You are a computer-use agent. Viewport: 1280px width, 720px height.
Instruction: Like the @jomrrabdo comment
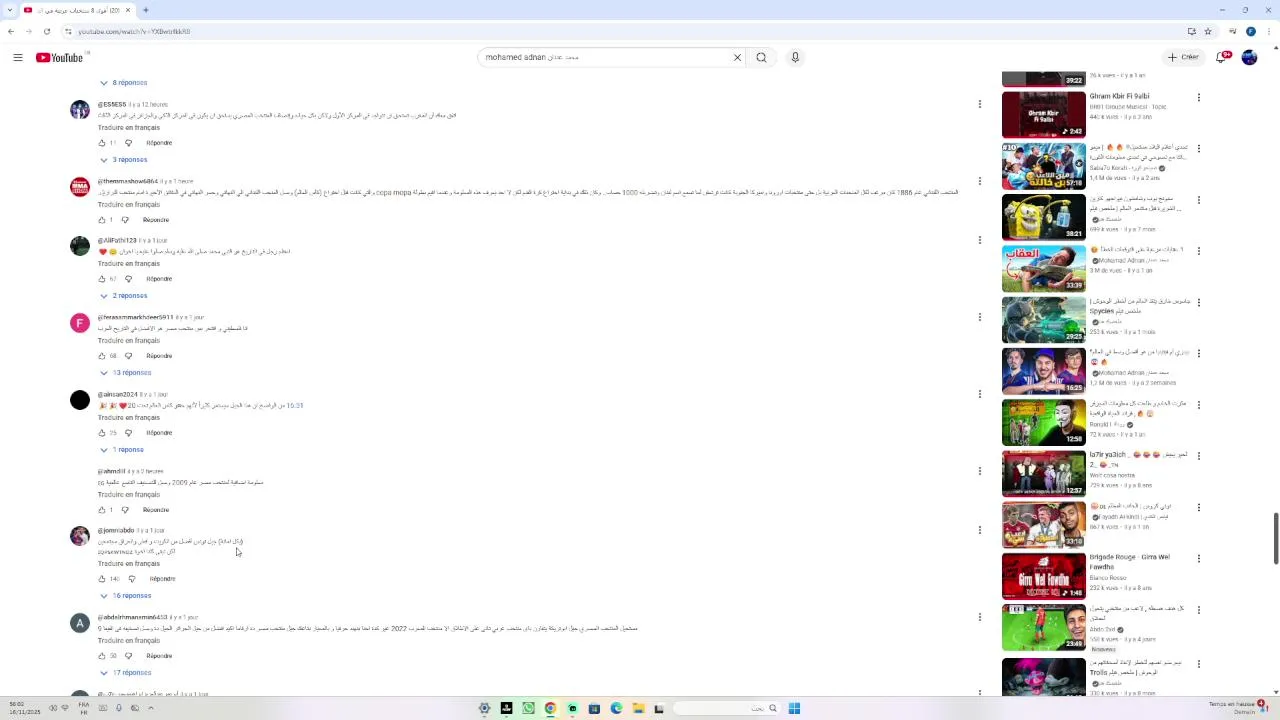point(102,579)
